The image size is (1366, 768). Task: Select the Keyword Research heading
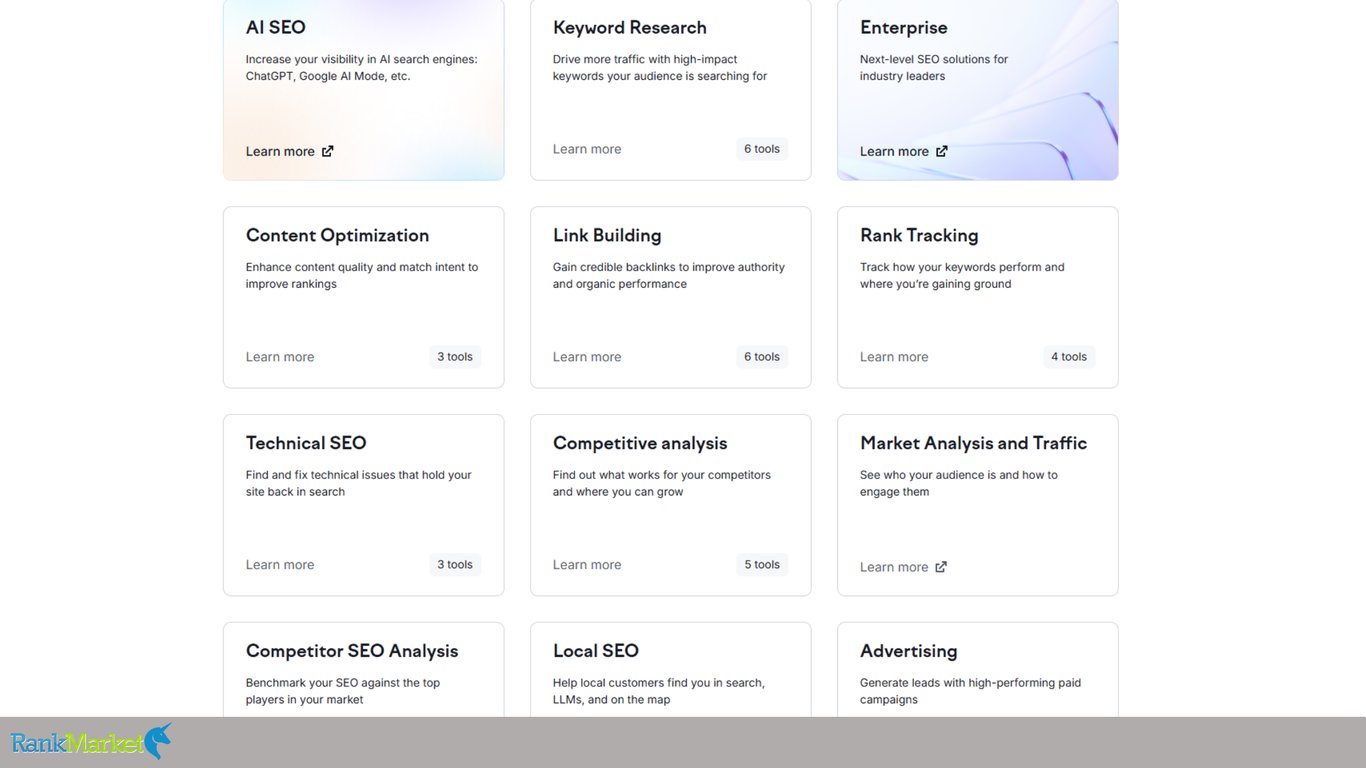tap(630, 28)
